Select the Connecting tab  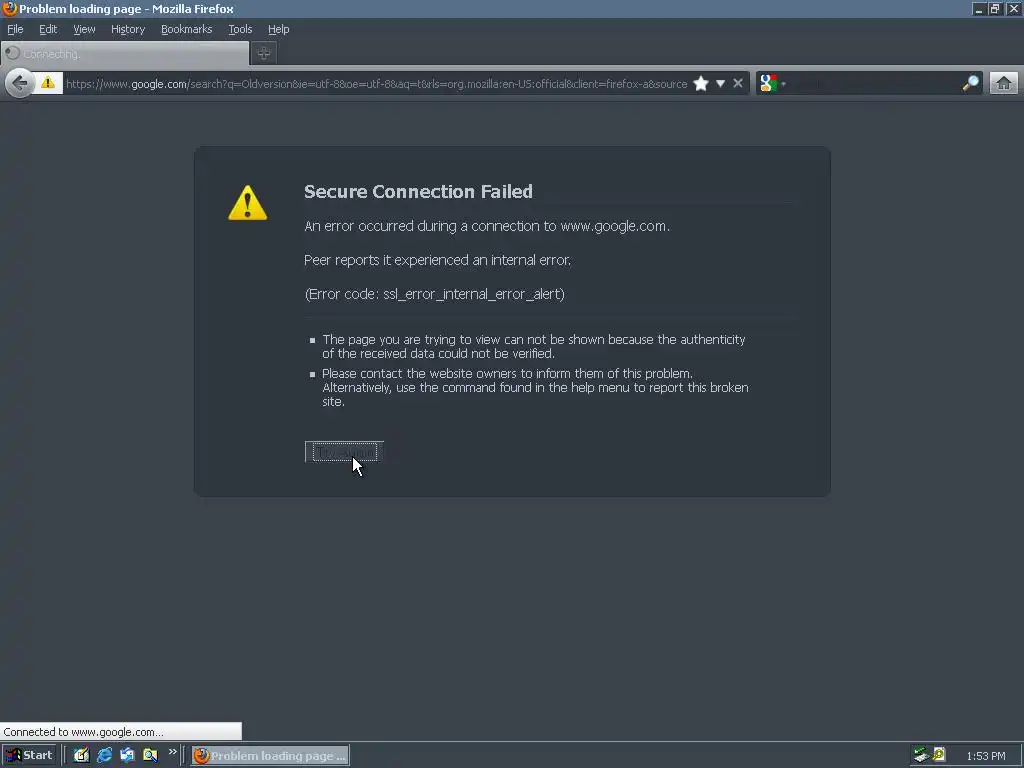pos(125,54)
